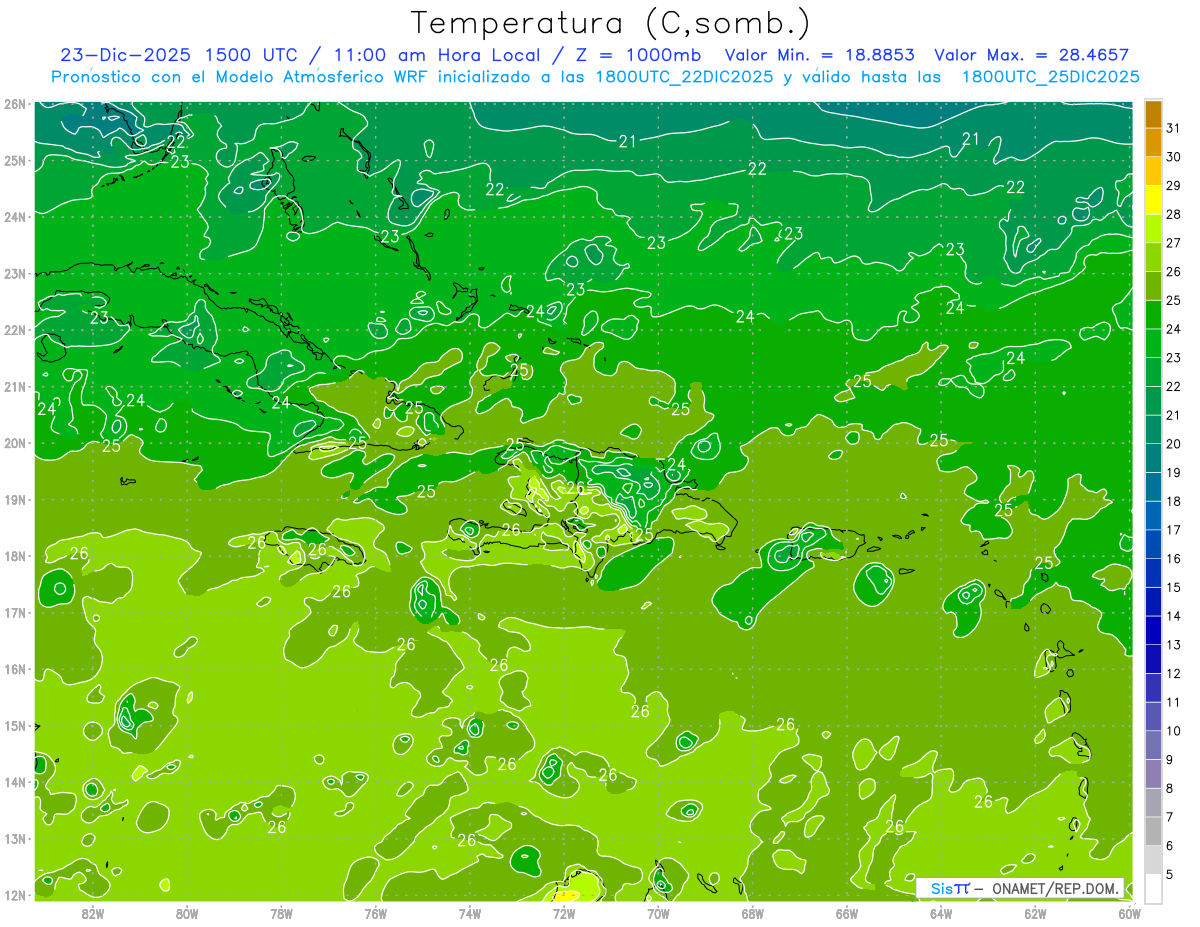Click the latitude axis label '12N'
1200x927 pixels.
pyautogui.click(x=15, y=895)
